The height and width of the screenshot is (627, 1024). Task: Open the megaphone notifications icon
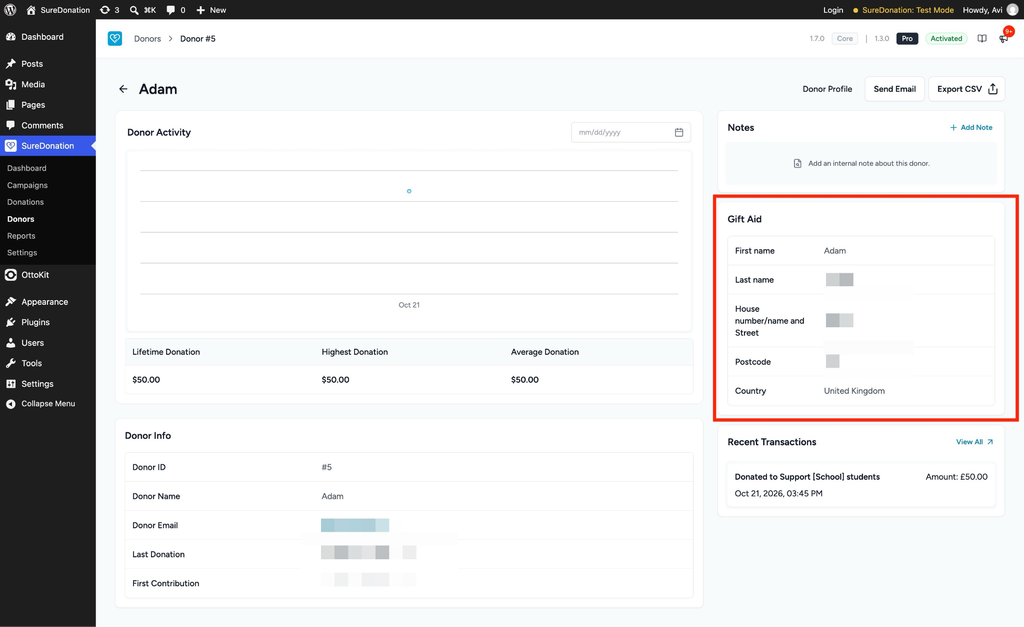1004,39
